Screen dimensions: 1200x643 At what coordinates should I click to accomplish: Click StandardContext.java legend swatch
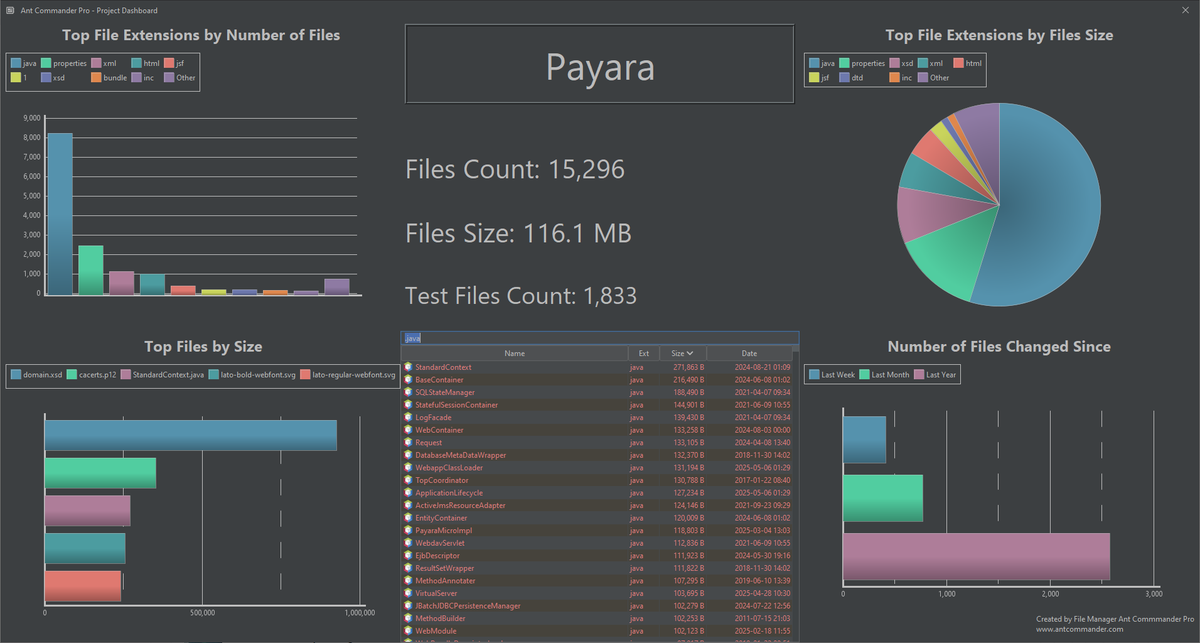click(x=125, y=375)
